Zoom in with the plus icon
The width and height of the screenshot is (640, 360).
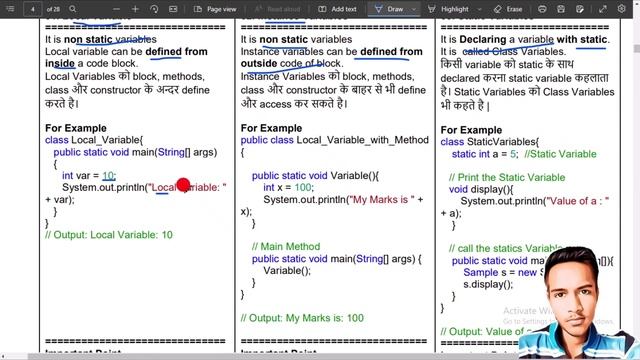[x=135, y=9]
